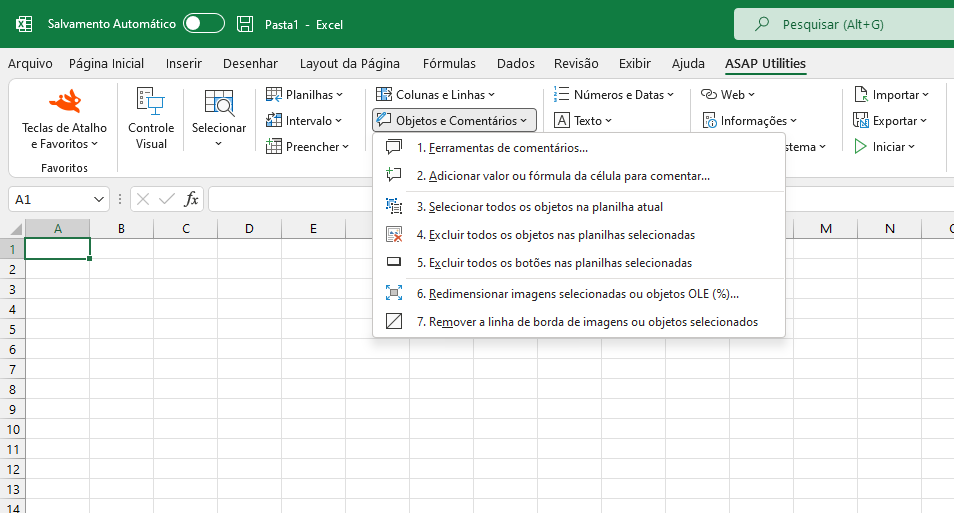Open Colunas e Linhas dropdown
Screen dimensions: 954x513
pyautogui.click(x=436, y=94)
